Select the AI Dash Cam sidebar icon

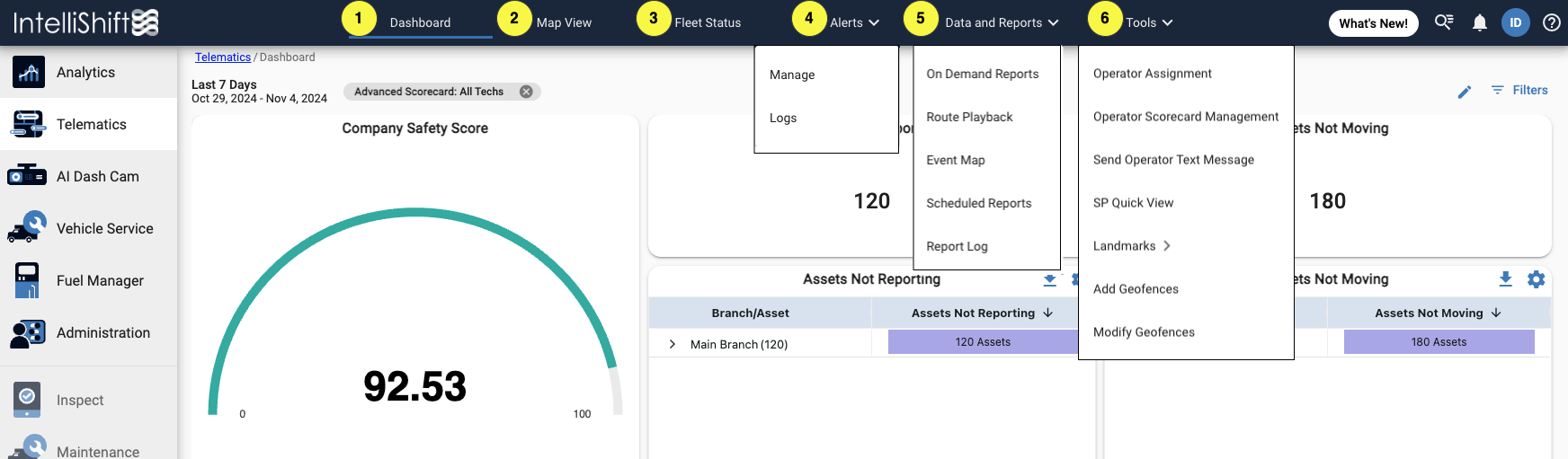pos(27,176)
